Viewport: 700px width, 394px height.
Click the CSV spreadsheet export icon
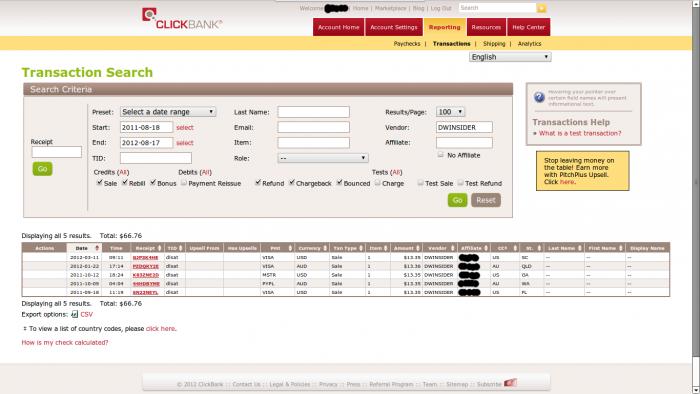(x=75, y=314)
